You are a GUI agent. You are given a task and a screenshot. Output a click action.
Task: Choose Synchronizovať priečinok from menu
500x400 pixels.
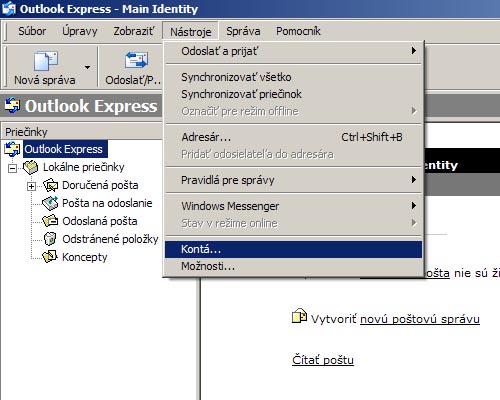[293, 94]
